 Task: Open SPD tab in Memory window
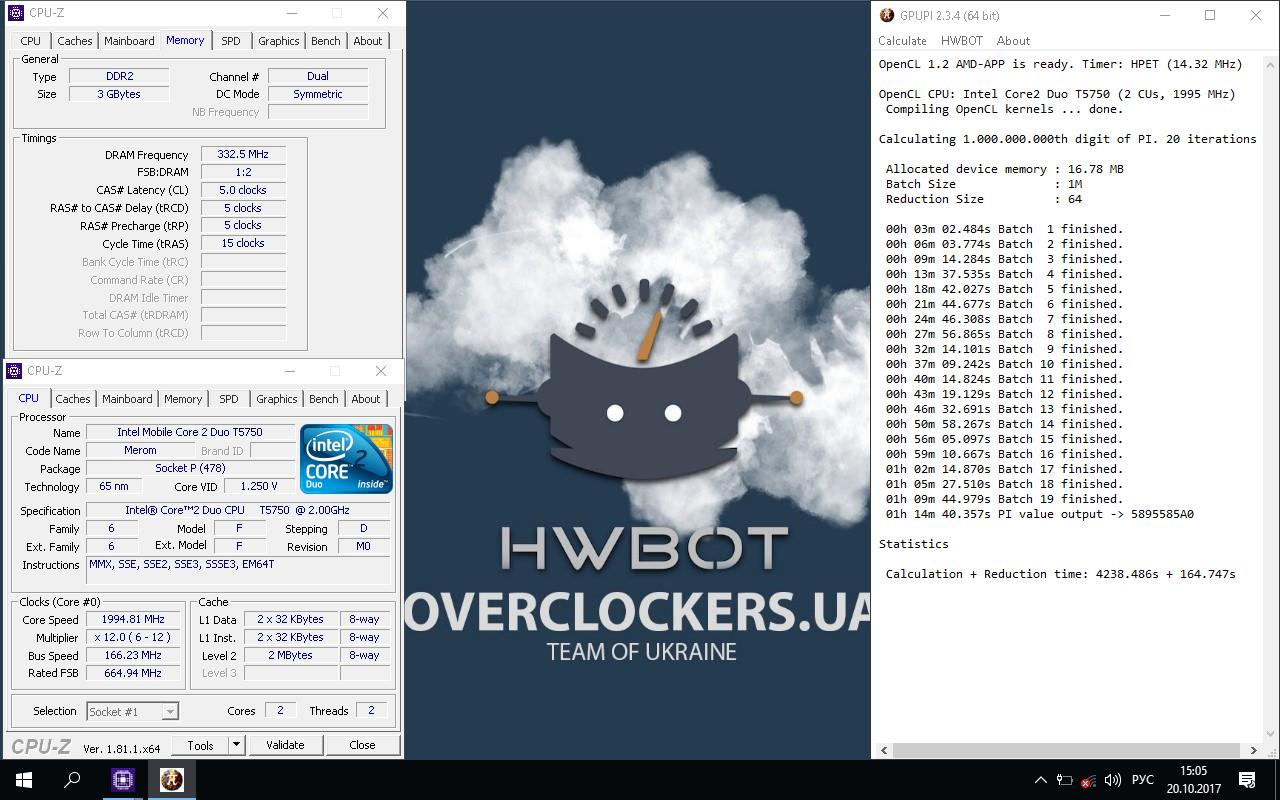pos(231,41)
